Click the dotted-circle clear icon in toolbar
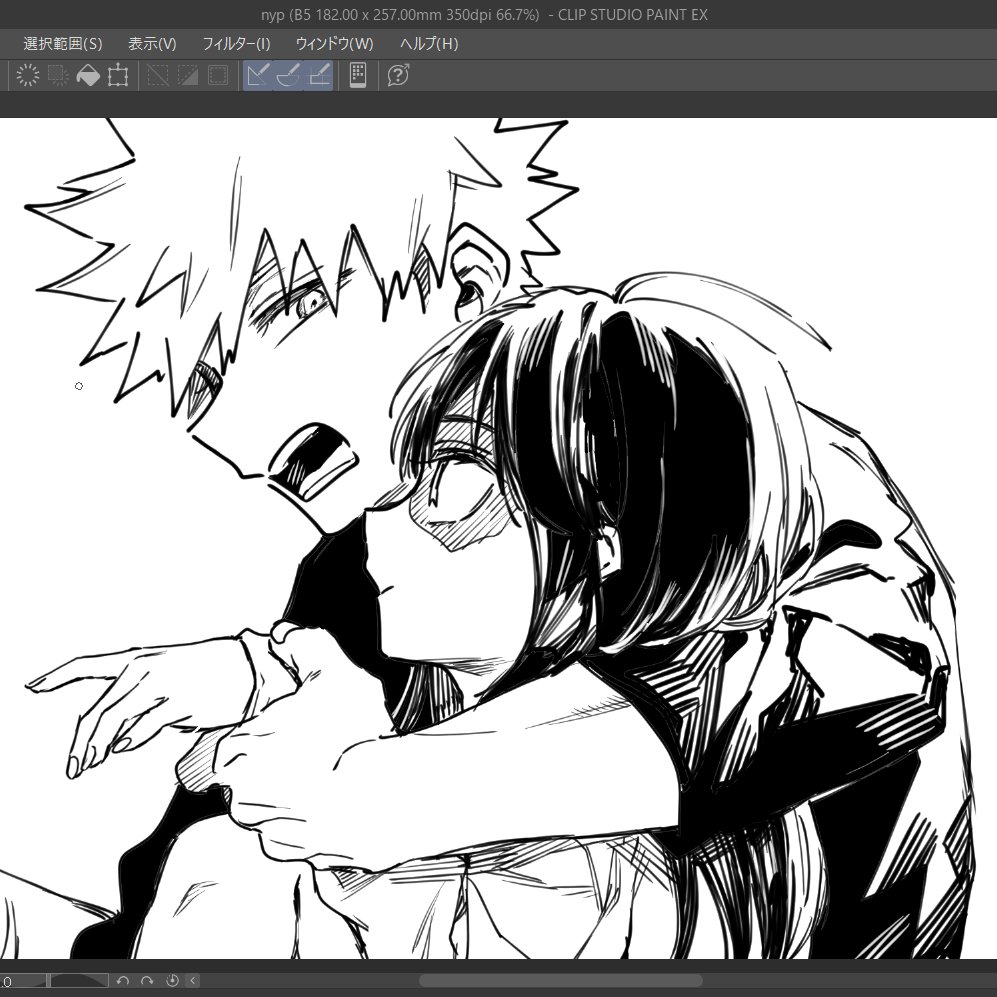This screenshot has height=997, width=997. (27, 75)
